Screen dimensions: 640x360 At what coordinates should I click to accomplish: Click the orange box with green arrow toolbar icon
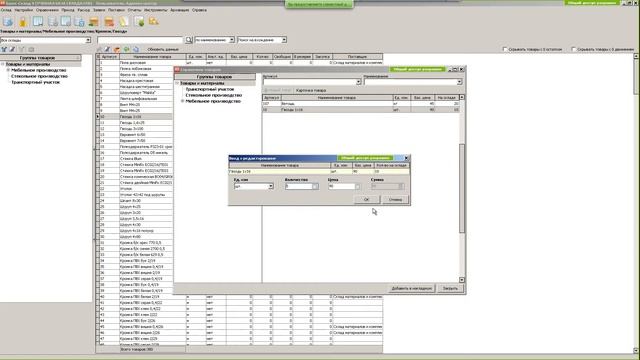point(94,22)
